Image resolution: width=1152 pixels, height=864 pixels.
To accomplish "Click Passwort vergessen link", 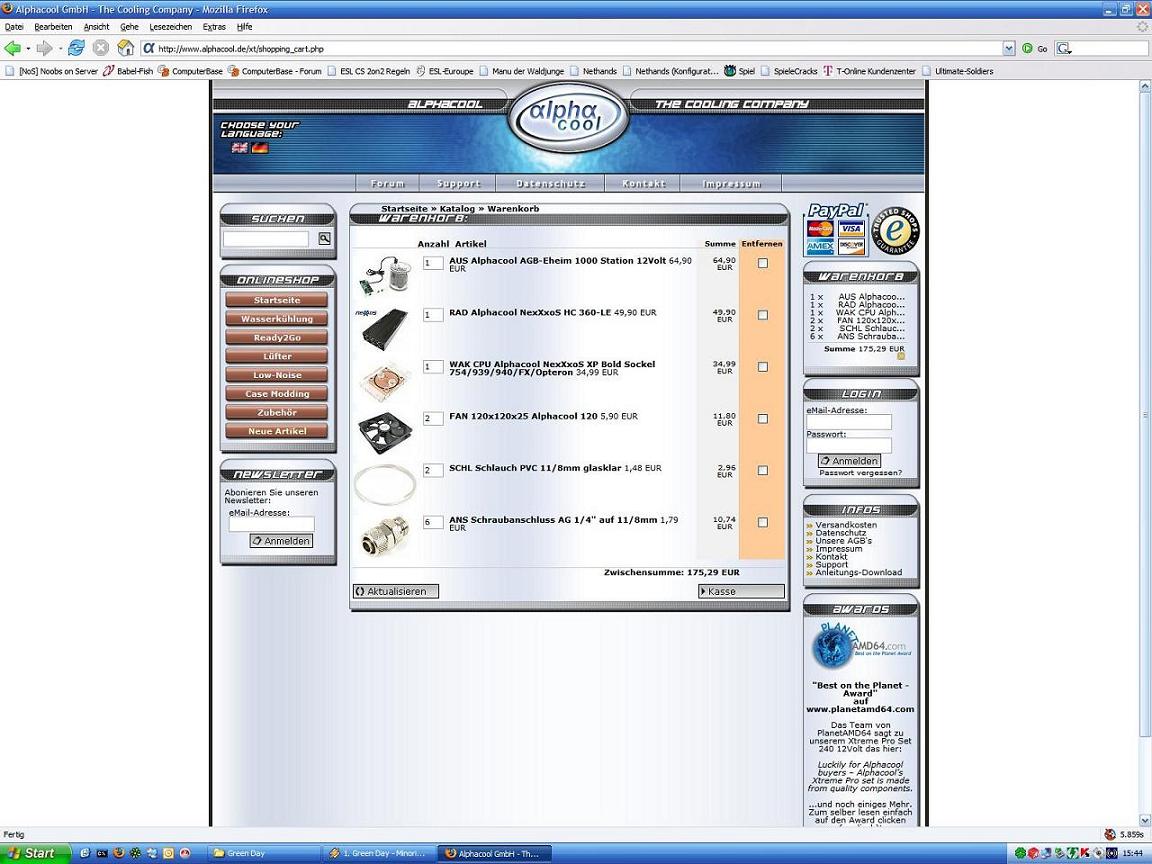I will [x=860, y=473].
